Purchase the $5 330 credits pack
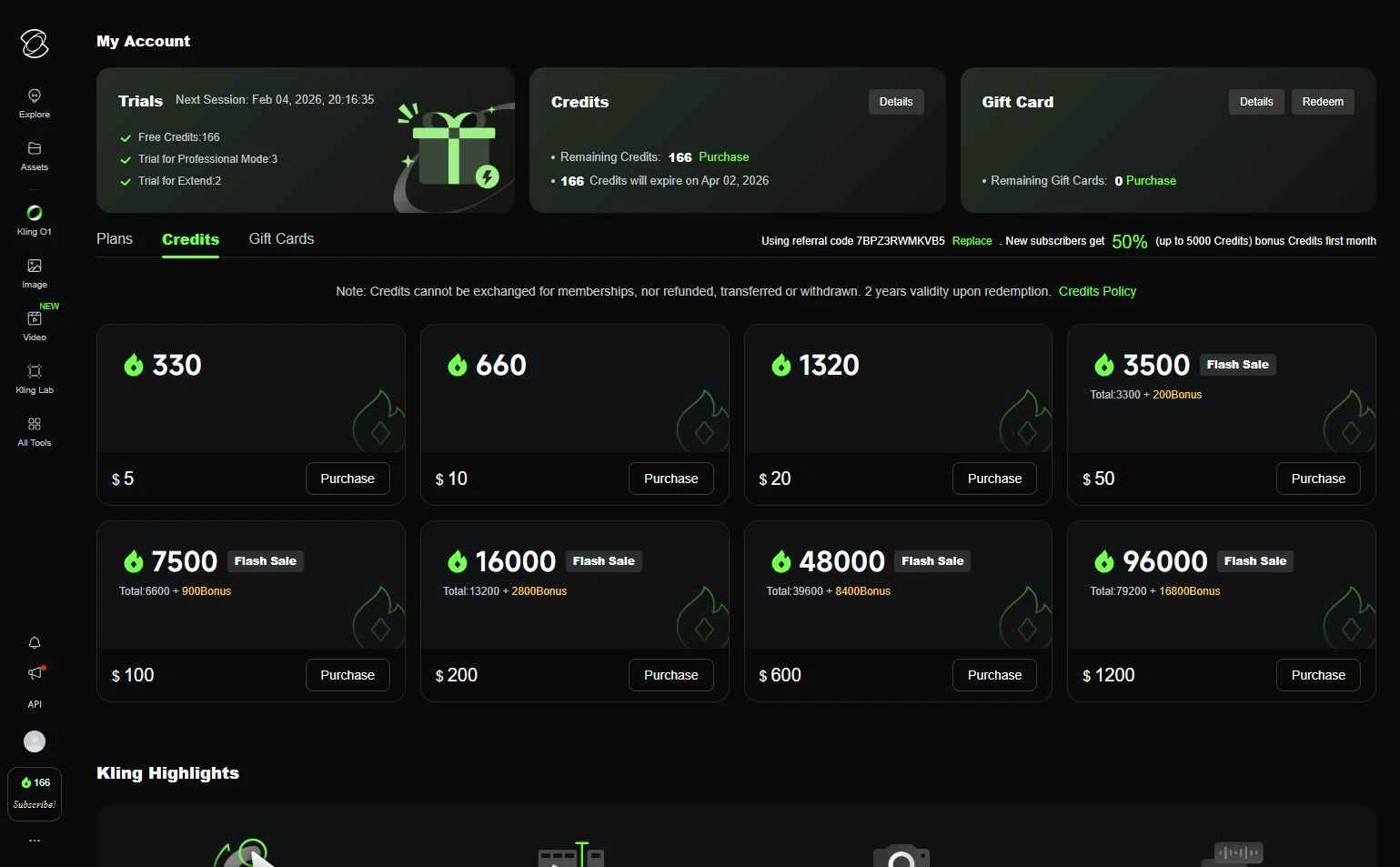This screenshot has width=1400, height=867. 347,479
